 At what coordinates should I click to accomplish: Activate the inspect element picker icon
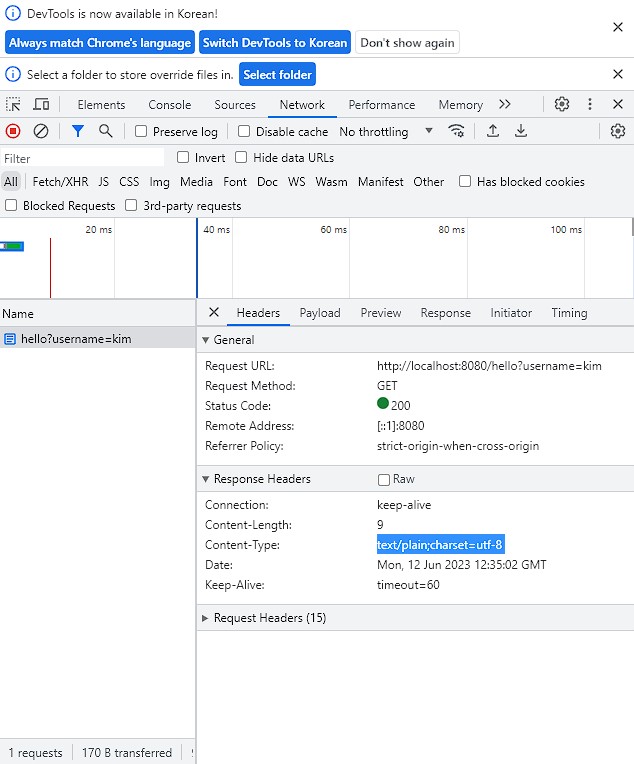click(x=13, y=104)
